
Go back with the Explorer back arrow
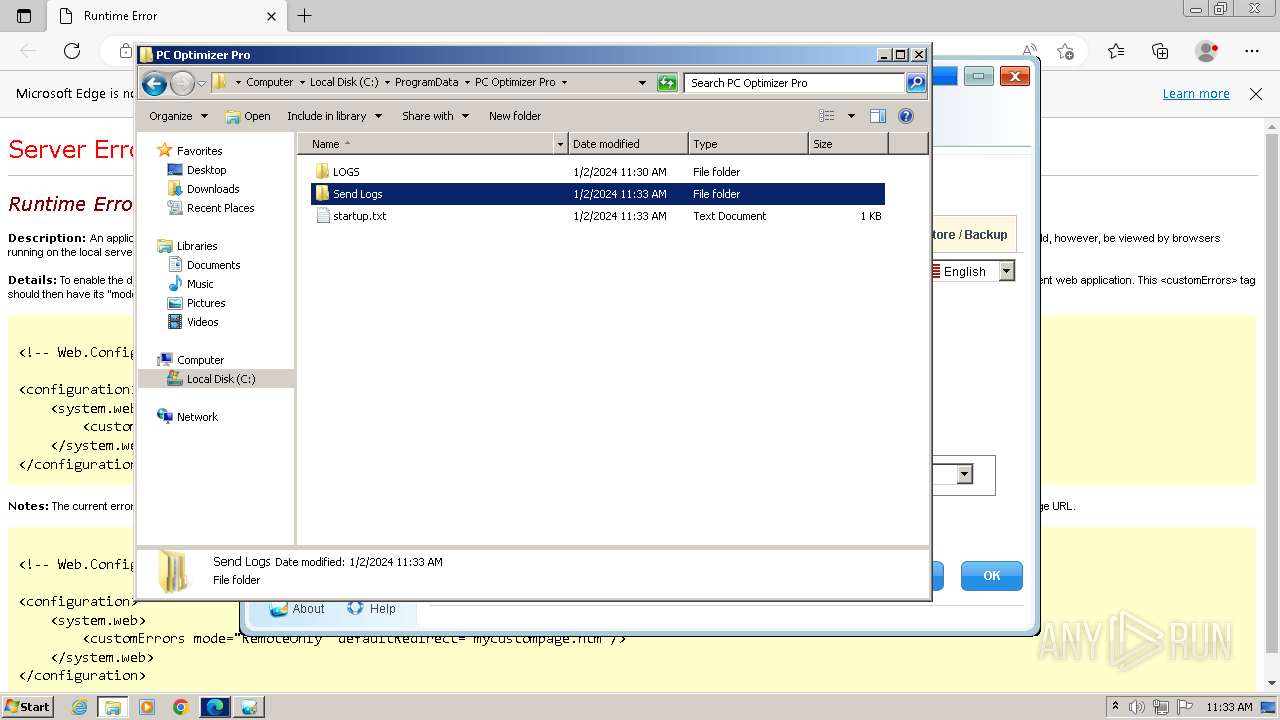coord(154,83)
